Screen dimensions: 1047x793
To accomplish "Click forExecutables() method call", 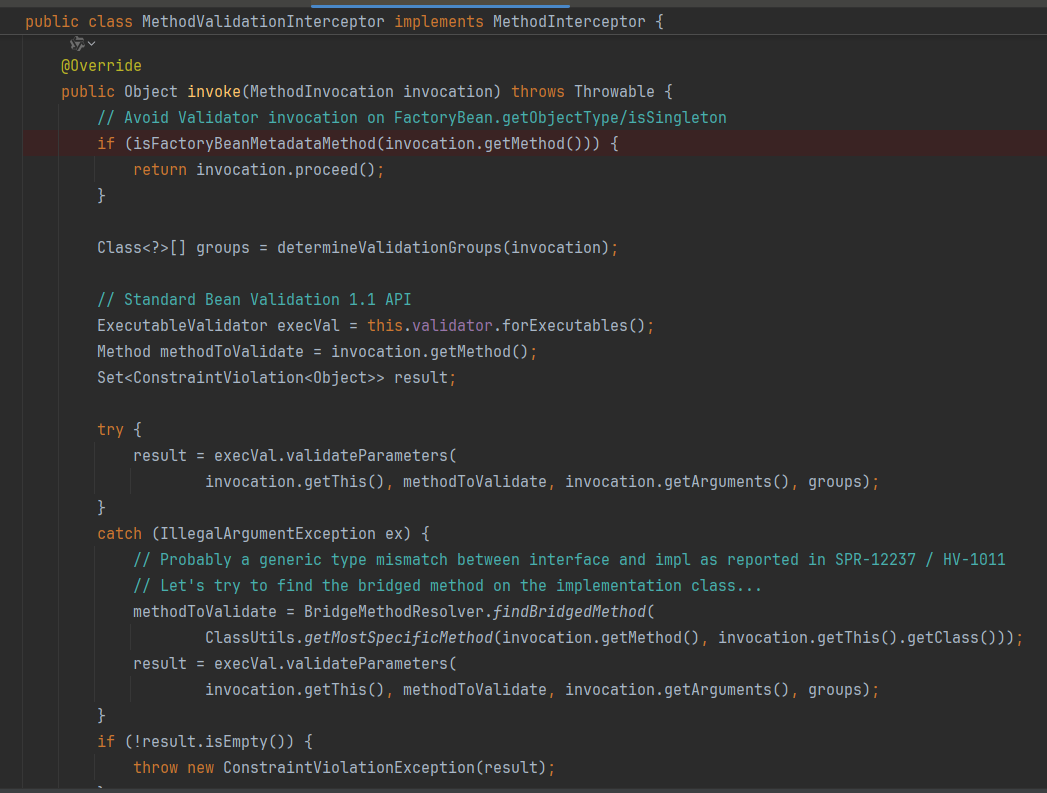I will (x=574, y=326).
